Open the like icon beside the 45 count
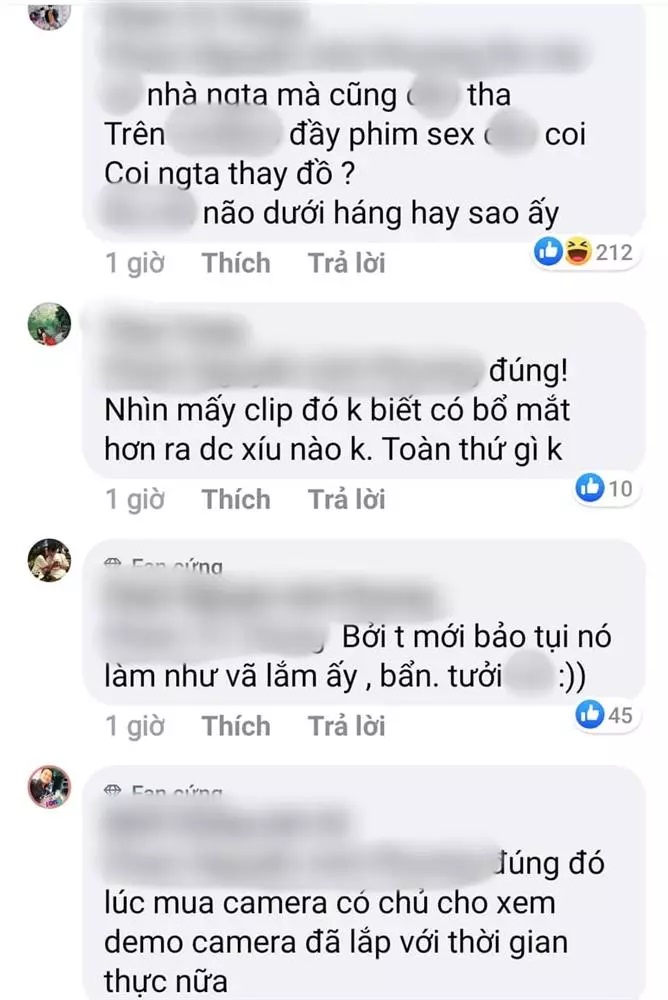The width and height of the screenshot is (668, 1000). 590,715
